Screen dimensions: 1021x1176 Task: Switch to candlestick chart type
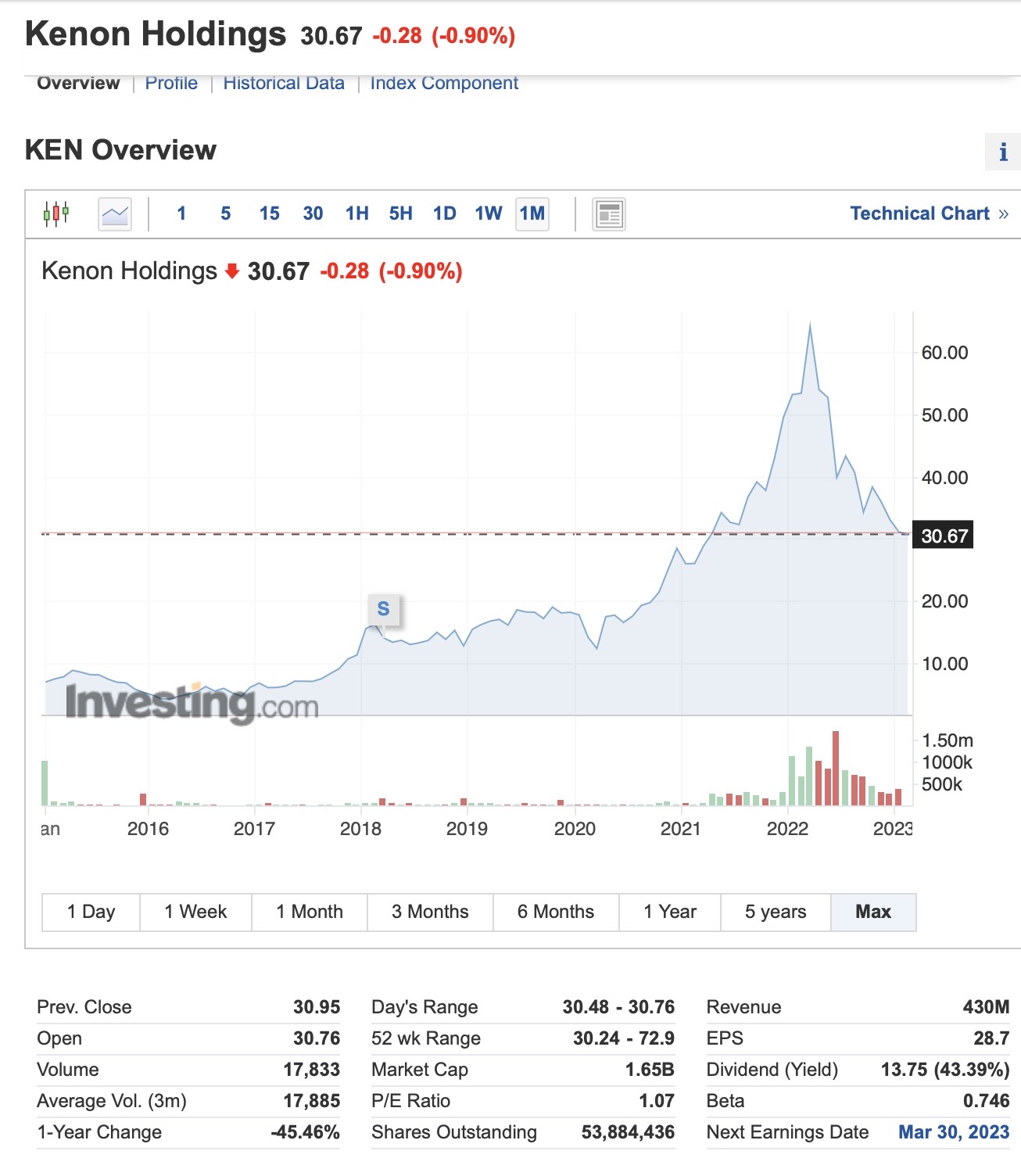56,213
